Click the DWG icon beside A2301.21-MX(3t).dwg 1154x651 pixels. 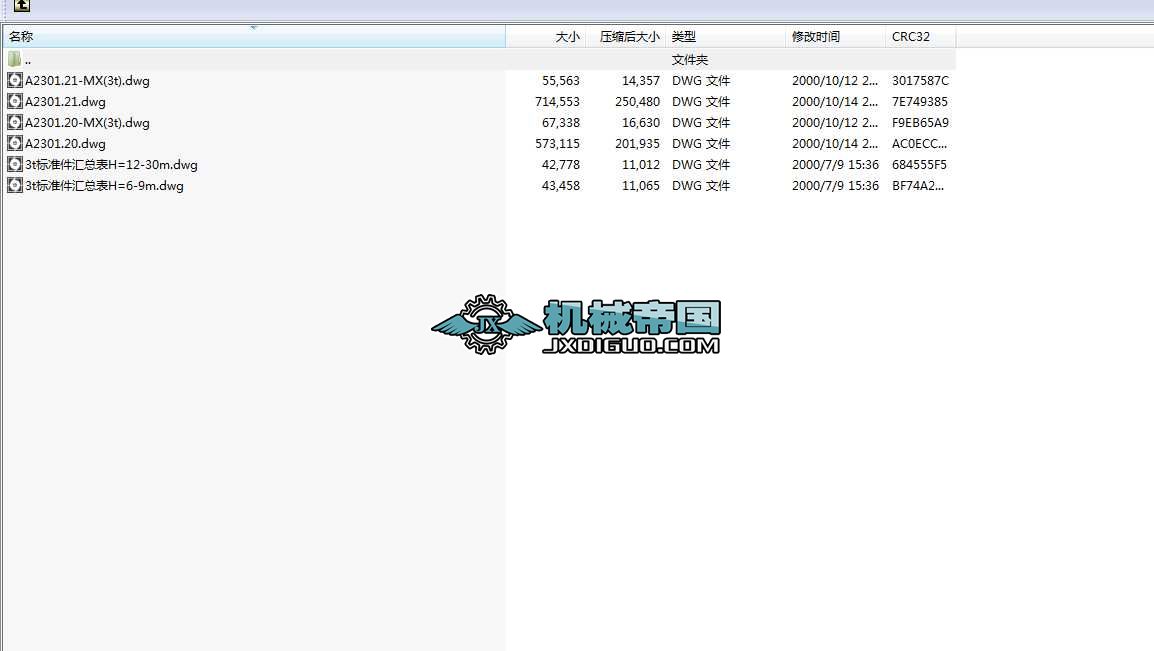pyautogui.click(x=14, y=80)
